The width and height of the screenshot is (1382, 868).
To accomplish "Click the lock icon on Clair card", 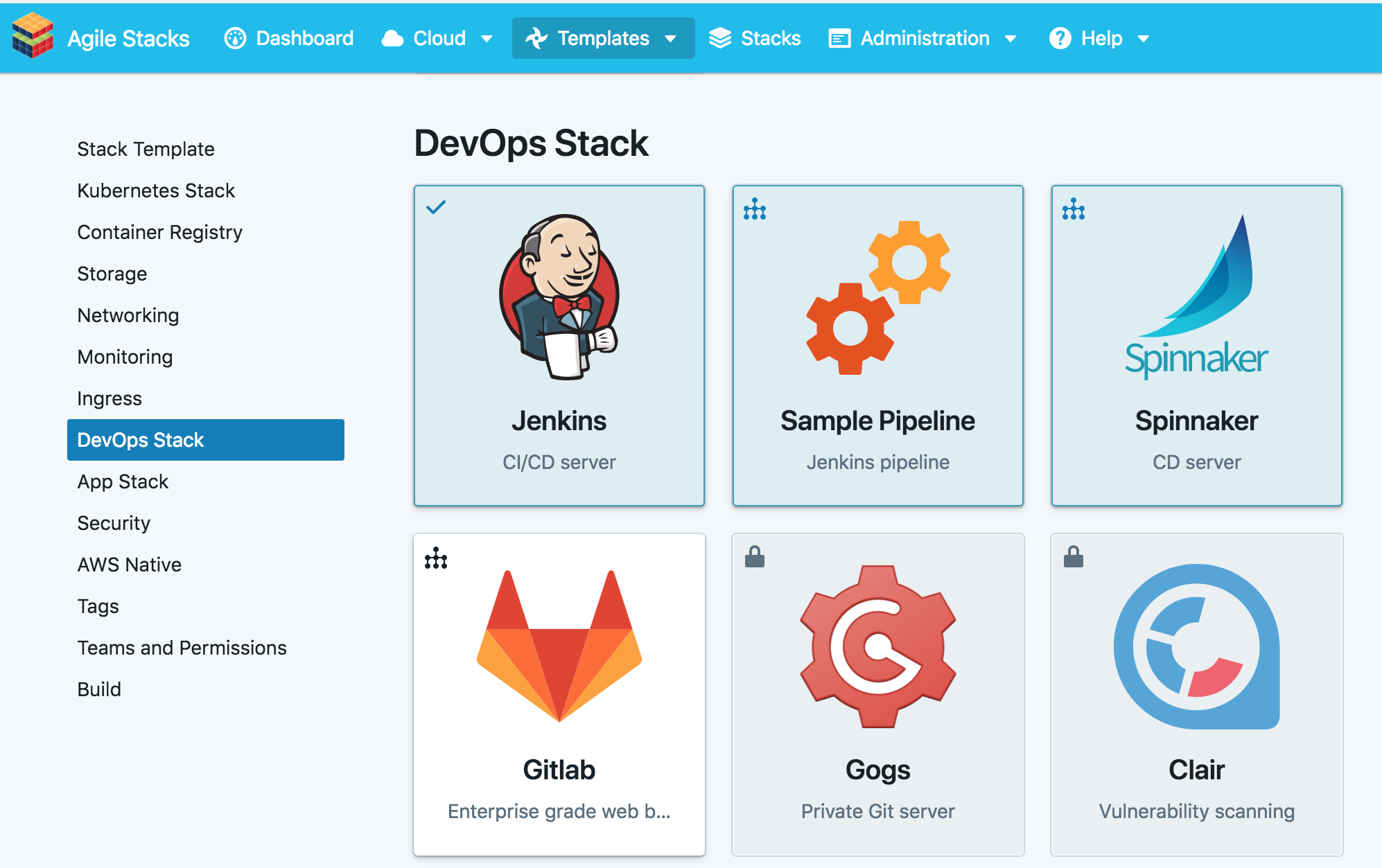I will click(x=1074, y=556).
